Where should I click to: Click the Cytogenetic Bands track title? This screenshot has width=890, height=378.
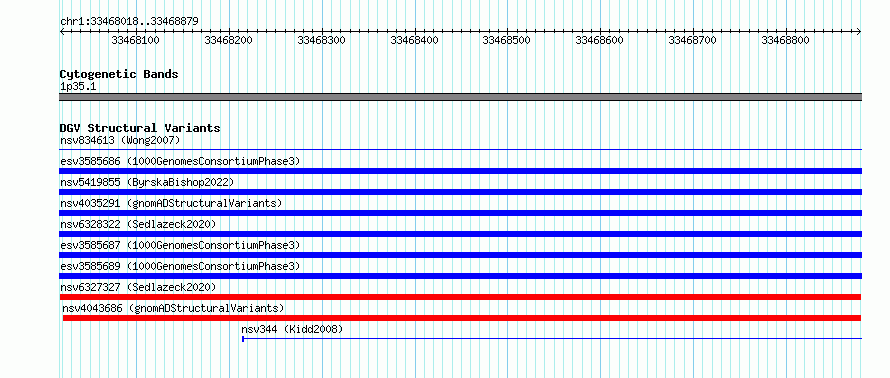pos(119,74)
